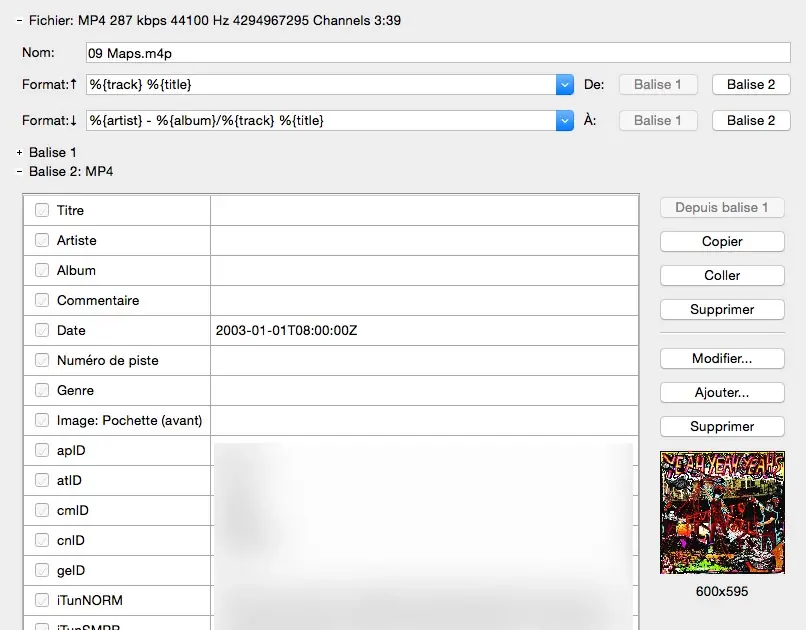Collapse the Fichier info section
The height and width of the screenshot is (630, 806).
(x=18, y=19)
